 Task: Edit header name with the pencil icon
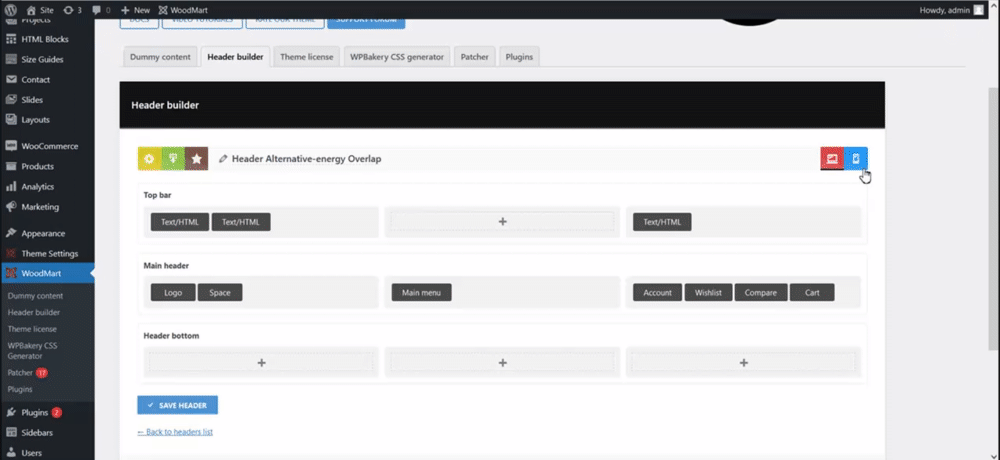pyautogui.click(x=223, y=159)
